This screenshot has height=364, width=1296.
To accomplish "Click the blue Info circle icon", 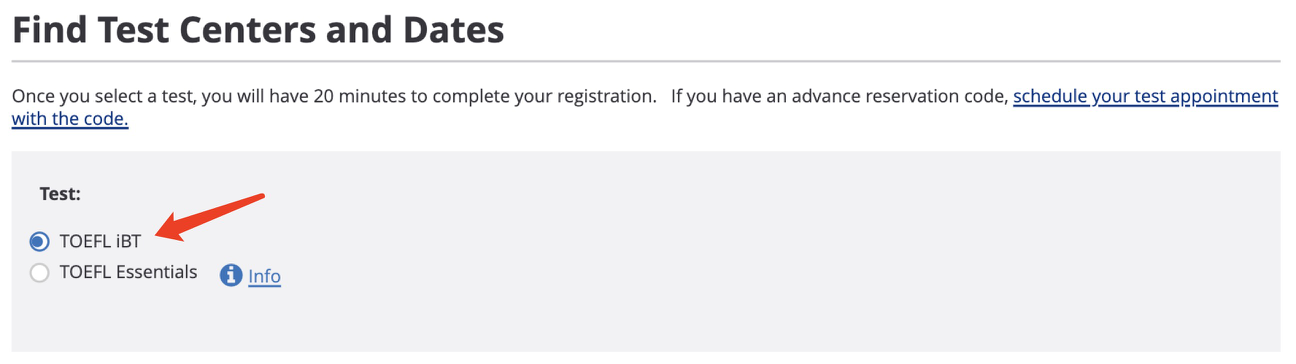I will pyautogui.click(x=231, y=275).
